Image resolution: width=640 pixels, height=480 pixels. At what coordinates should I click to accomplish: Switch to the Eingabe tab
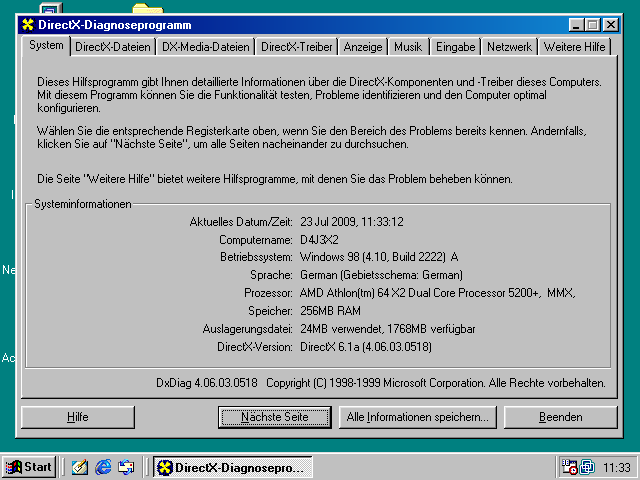456,47
